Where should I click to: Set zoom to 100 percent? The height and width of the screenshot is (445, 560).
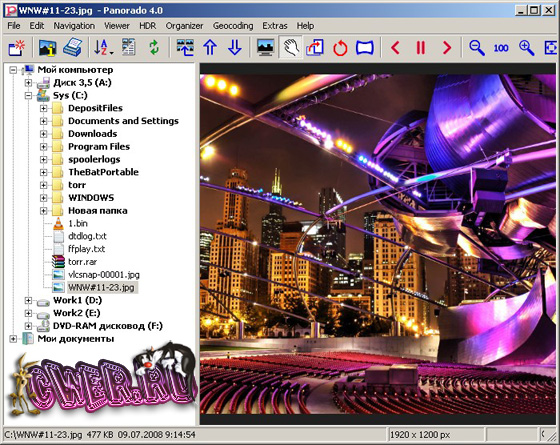point(501,48)
